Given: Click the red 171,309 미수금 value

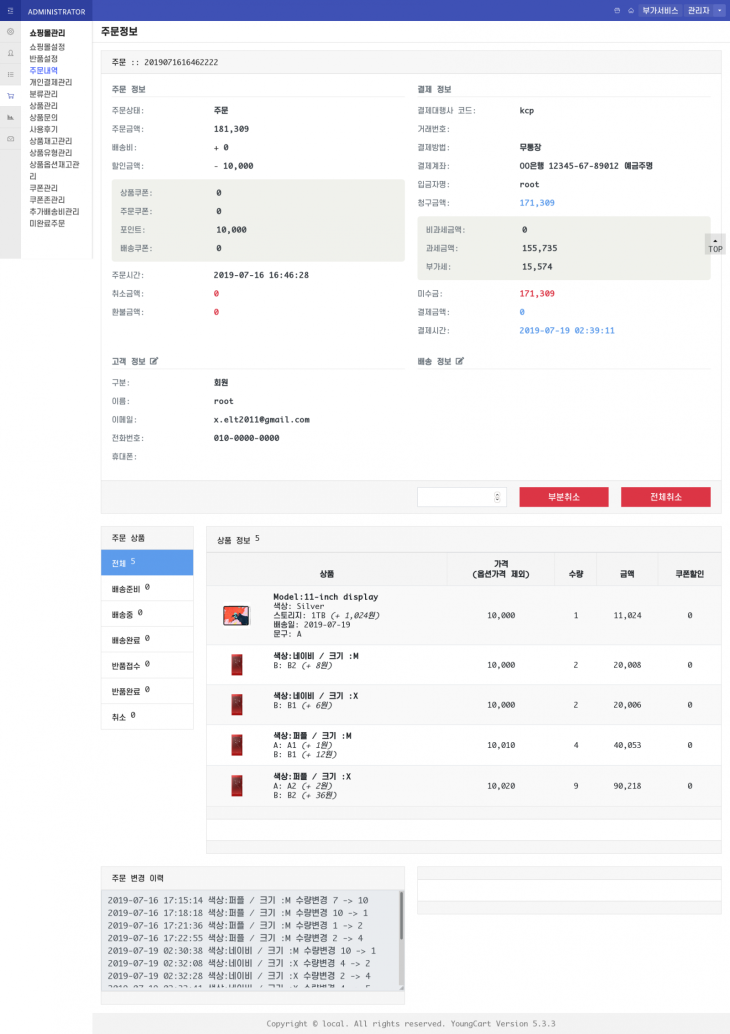Looking at the screenshot, I should pos(537,293).
